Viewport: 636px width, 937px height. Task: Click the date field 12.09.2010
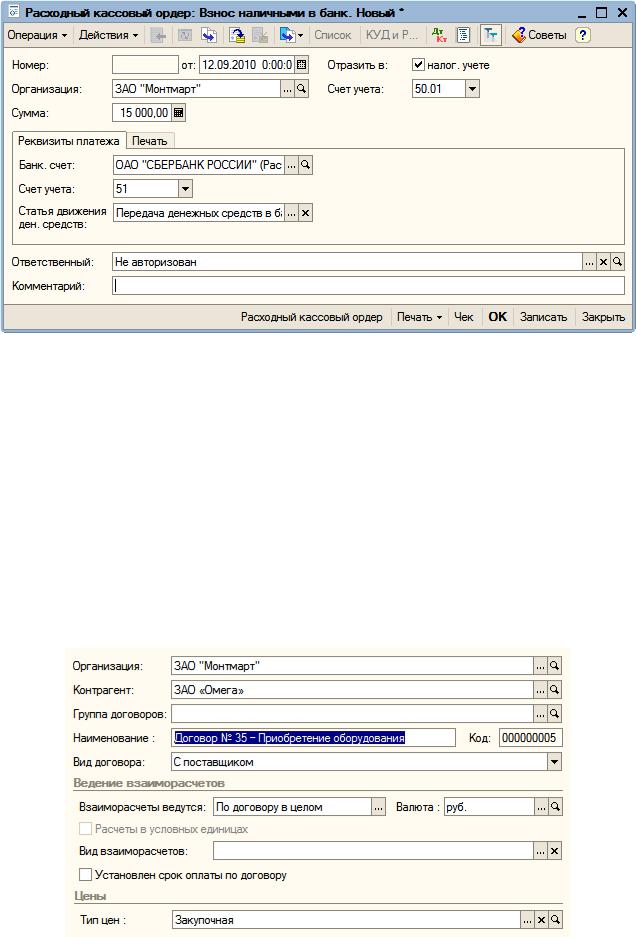point(247,65)
